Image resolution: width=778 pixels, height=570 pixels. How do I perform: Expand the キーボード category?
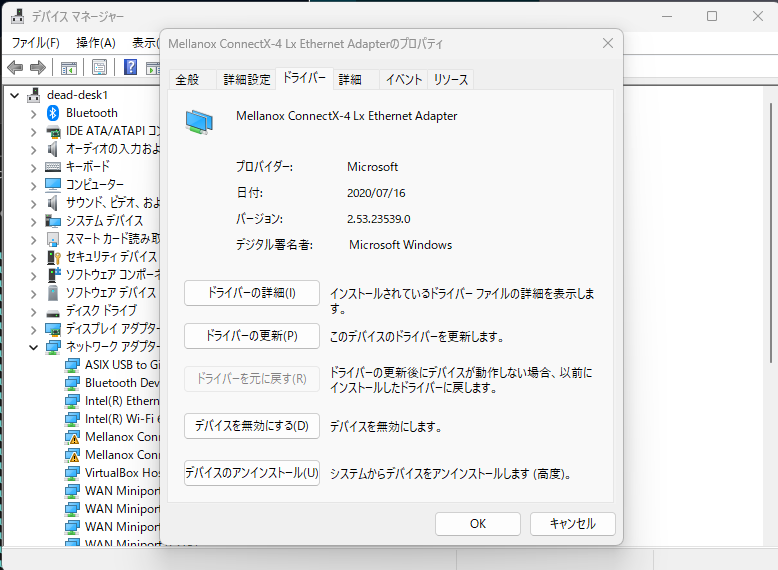coord(33,168)
